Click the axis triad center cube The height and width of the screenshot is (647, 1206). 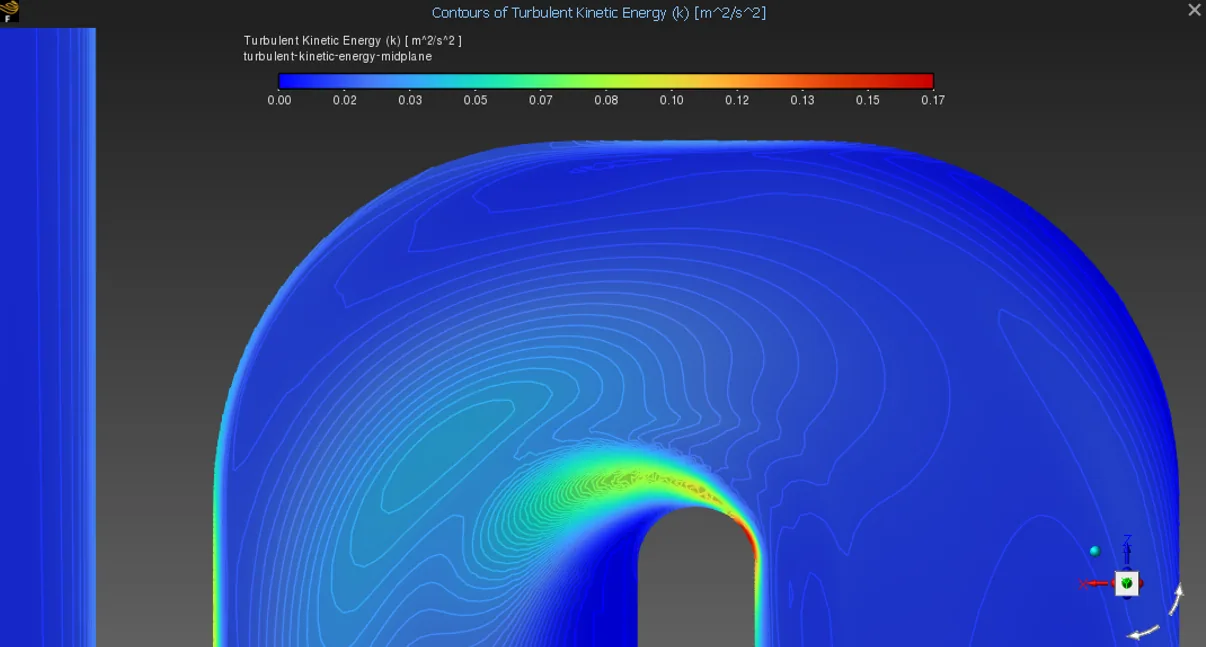1127,583
